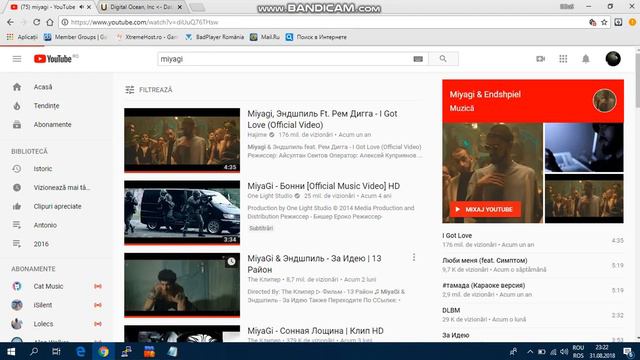Open the Mail.Ru bookmark
Viewport: 640px width, 360px height.
click(x=265, y=37)
